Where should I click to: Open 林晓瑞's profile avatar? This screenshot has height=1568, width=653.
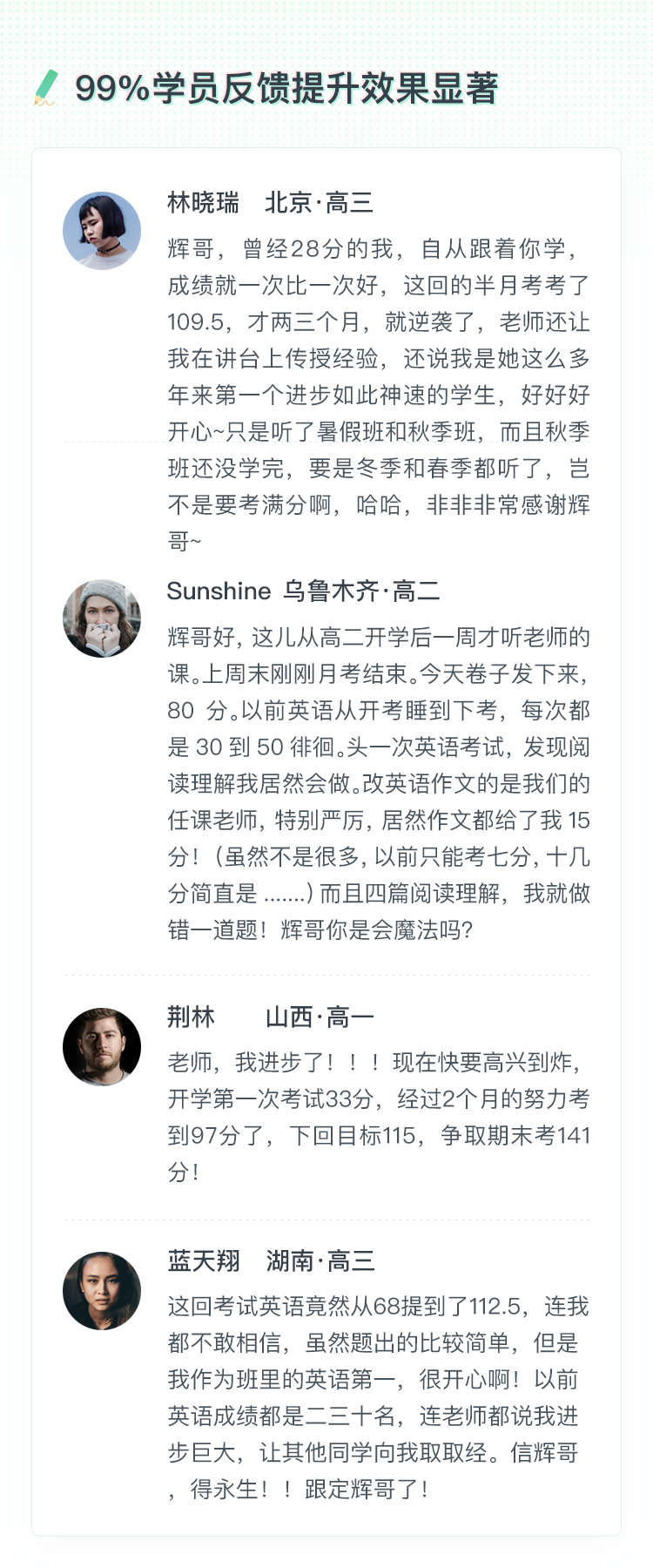pyautogui.click(x=102, y=231)
